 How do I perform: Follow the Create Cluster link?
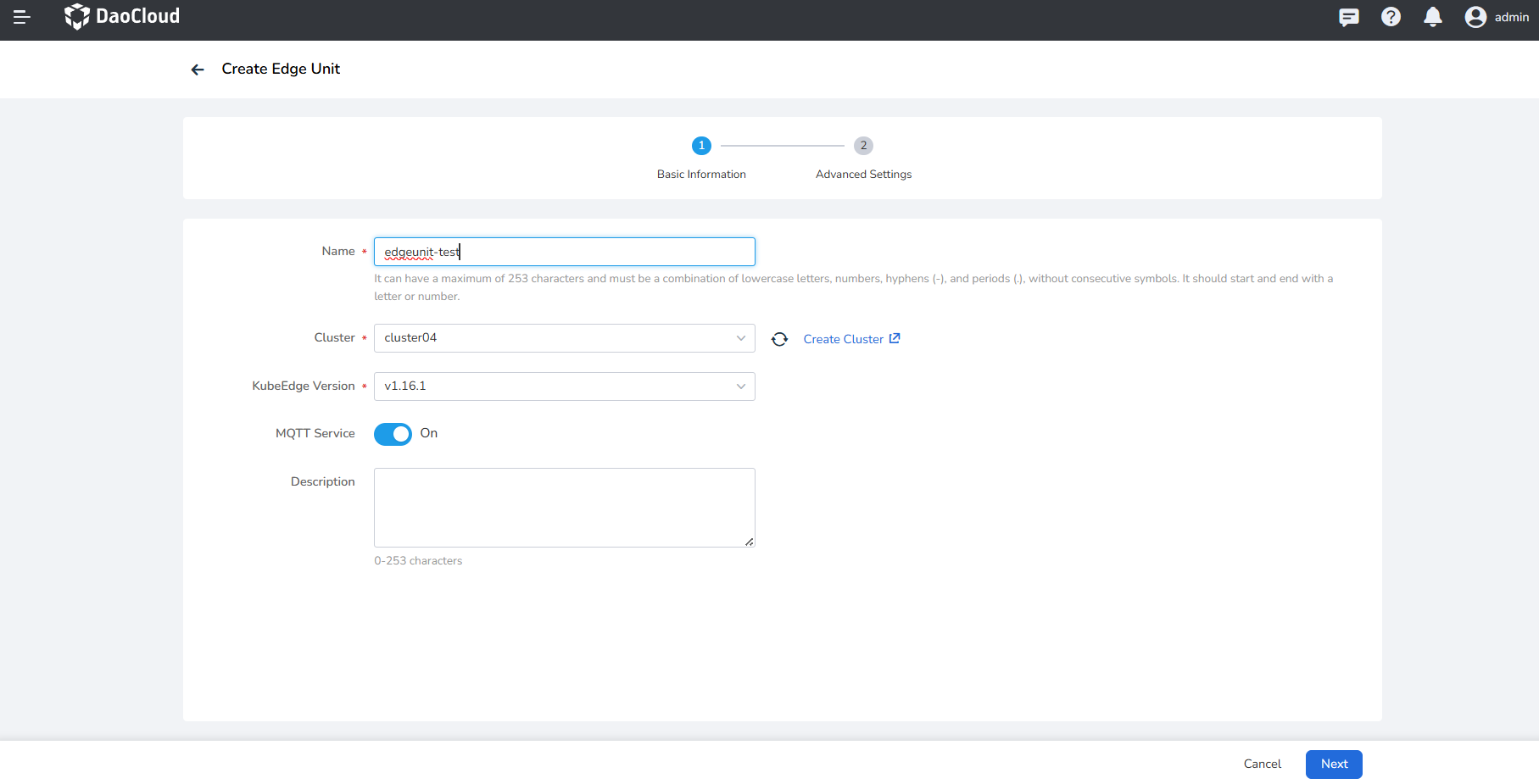coord(850,339)
